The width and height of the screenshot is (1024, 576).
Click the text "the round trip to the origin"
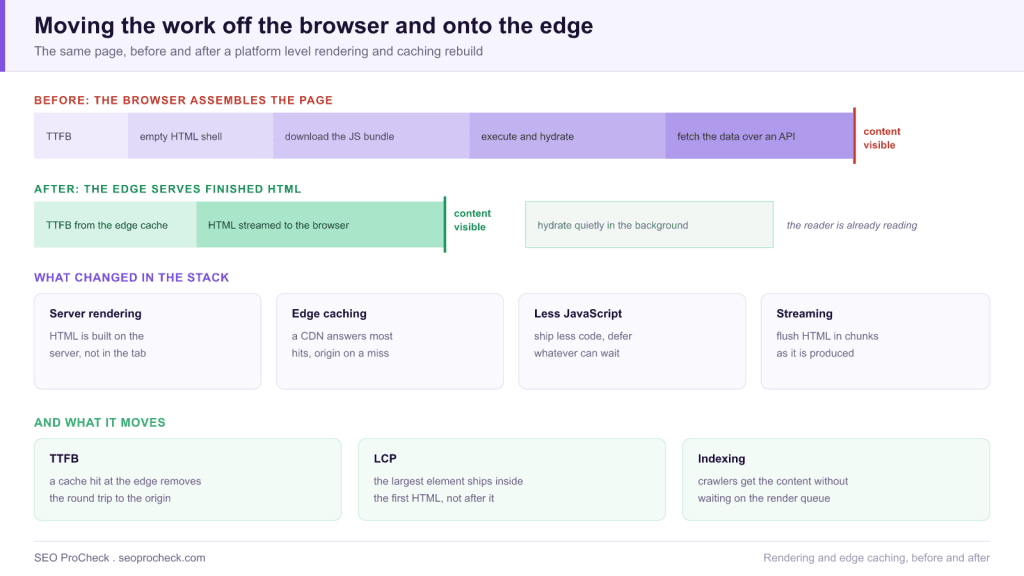point(110,498)
